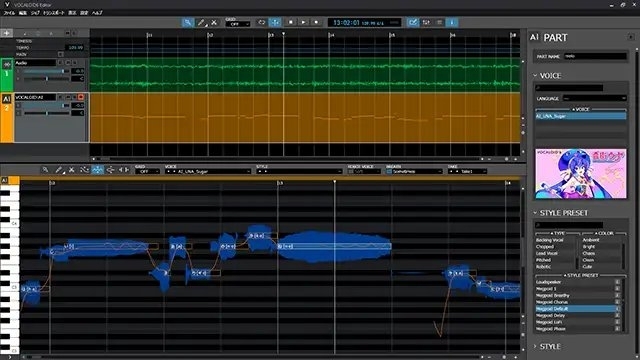
Task: Select the scissors cut tool in main toolbar
Action: pyautogui.click(x=214, y=22)
